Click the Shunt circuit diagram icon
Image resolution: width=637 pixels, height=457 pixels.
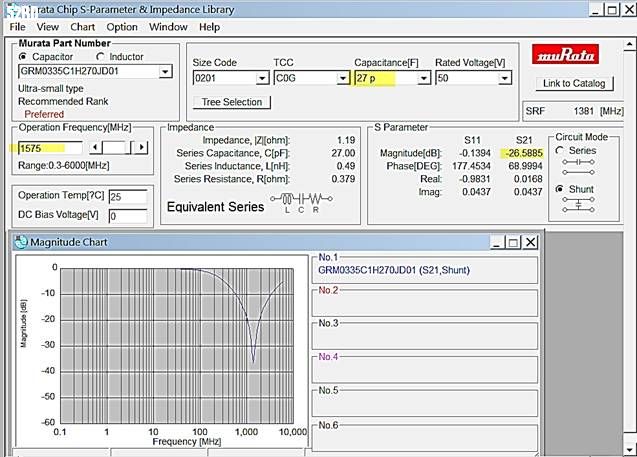pyautogui.click(x=578, y=205)
